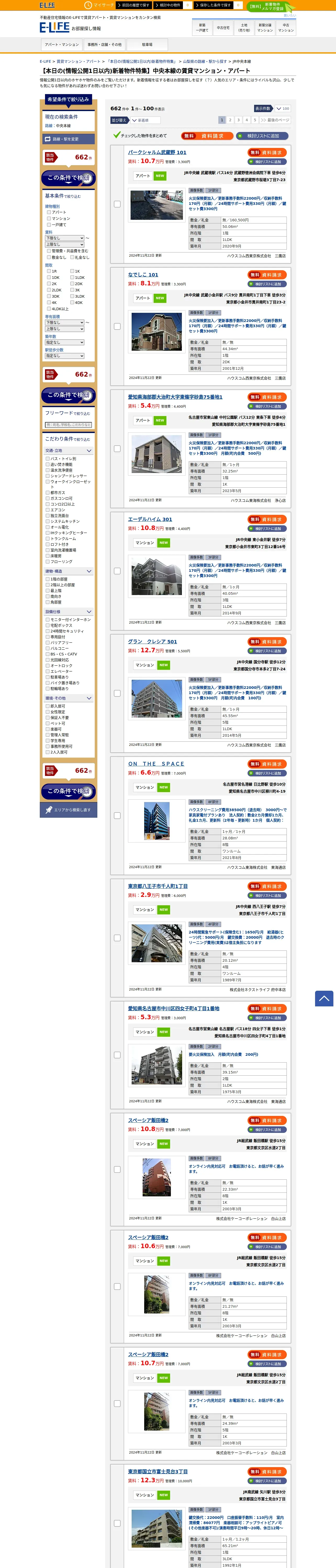
Task: Open 土地(売り地) in the header menu
Action: click(244, 27)
